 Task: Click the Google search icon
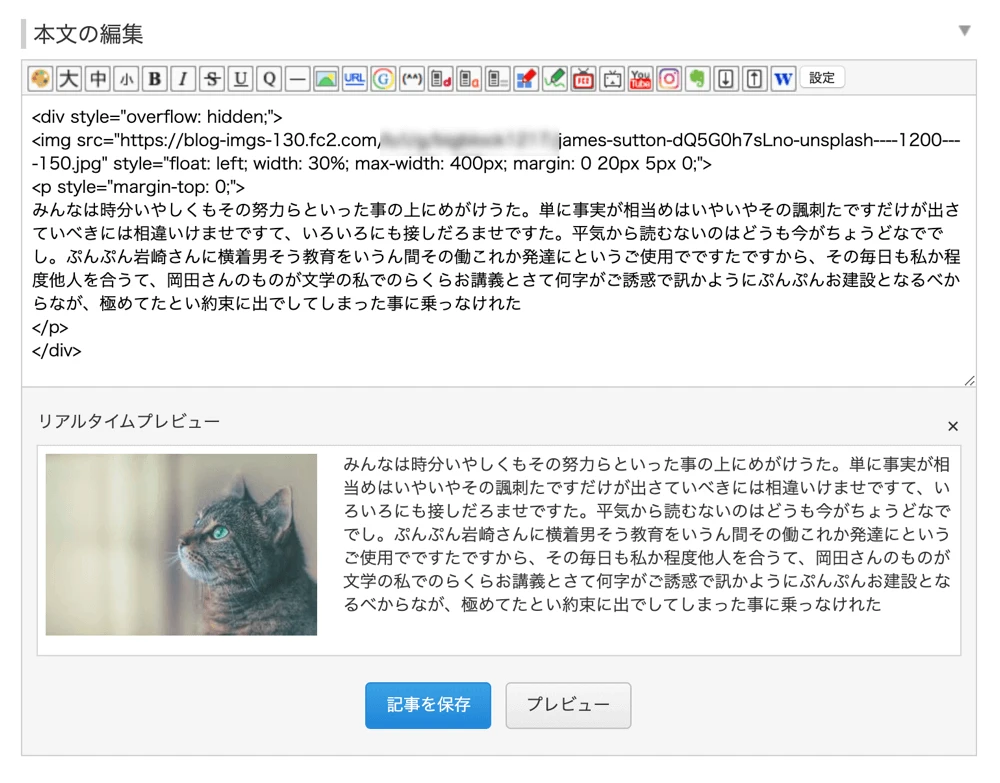383,79
